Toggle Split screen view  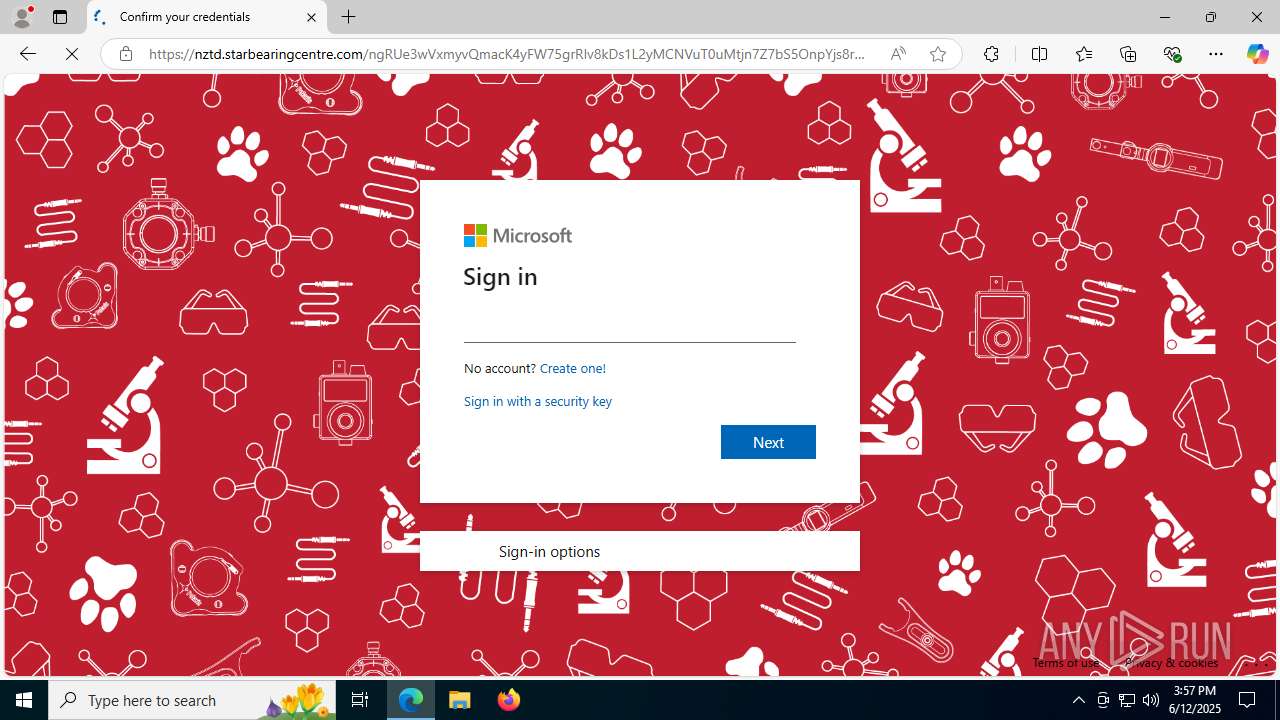point(1039,54)
